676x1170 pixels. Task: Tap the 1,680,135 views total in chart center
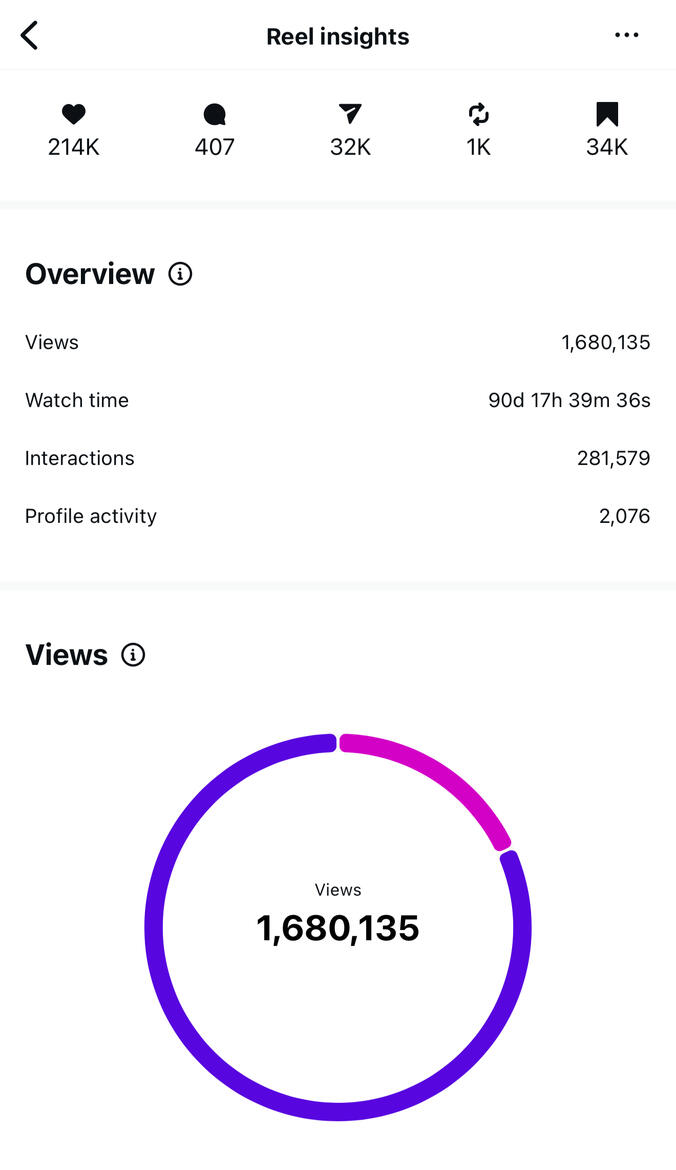[337, 928]
